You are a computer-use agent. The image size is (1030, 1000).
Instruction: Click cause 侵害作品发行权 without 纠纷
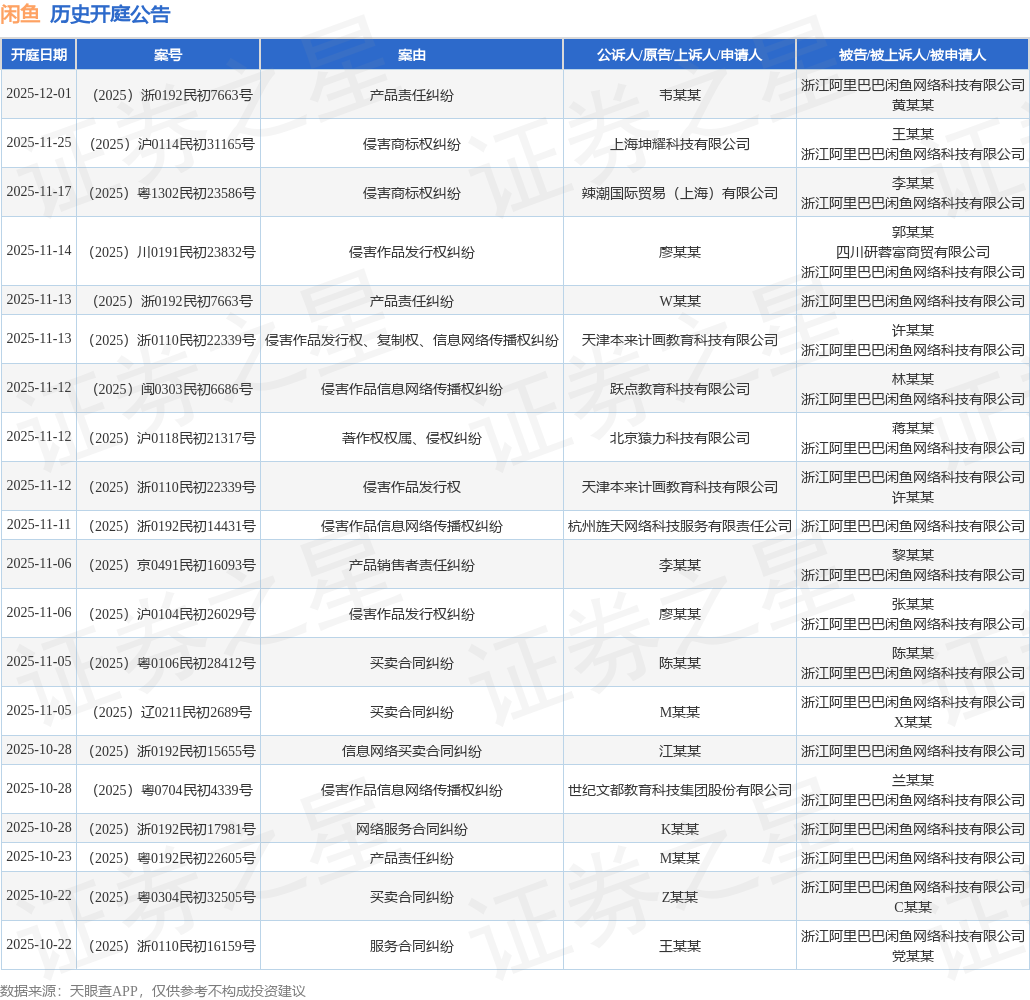coord(411,487)
